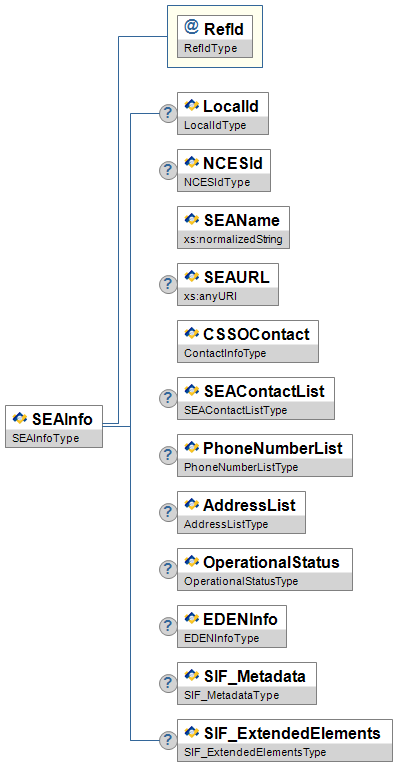Click the question mark next to SIF_Metadata
This screenshot has height=766, width=415.
tap(168, 683)
